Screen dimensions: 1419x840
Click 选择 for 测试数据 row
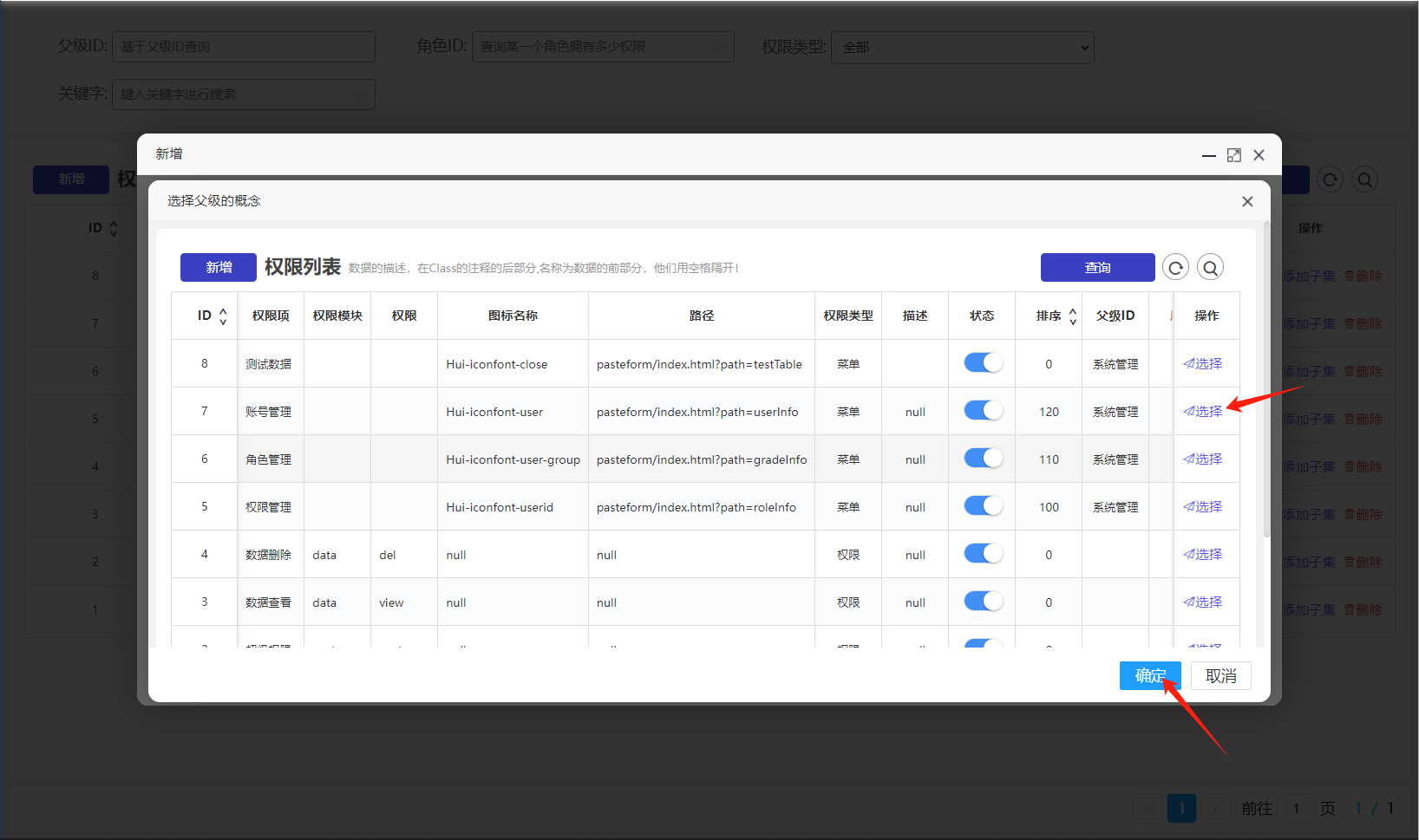pos(1203,364)
